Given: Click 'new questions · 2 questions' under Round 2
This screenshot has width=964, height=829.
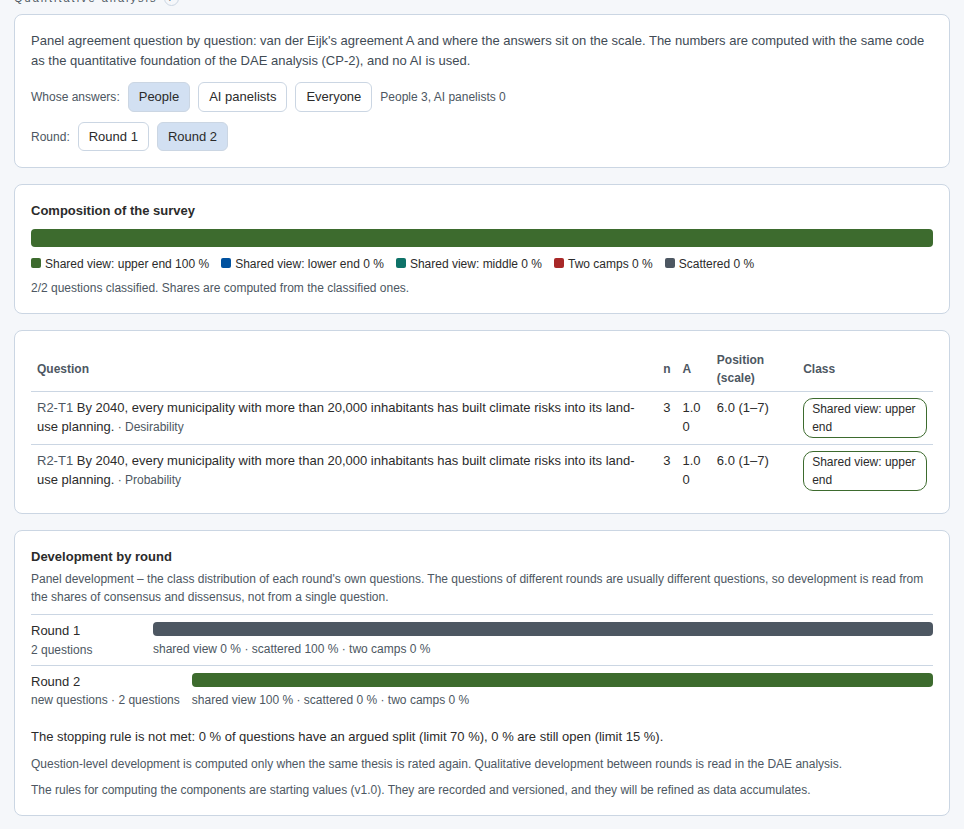Looking at the screenshot, I should point(105,700).
